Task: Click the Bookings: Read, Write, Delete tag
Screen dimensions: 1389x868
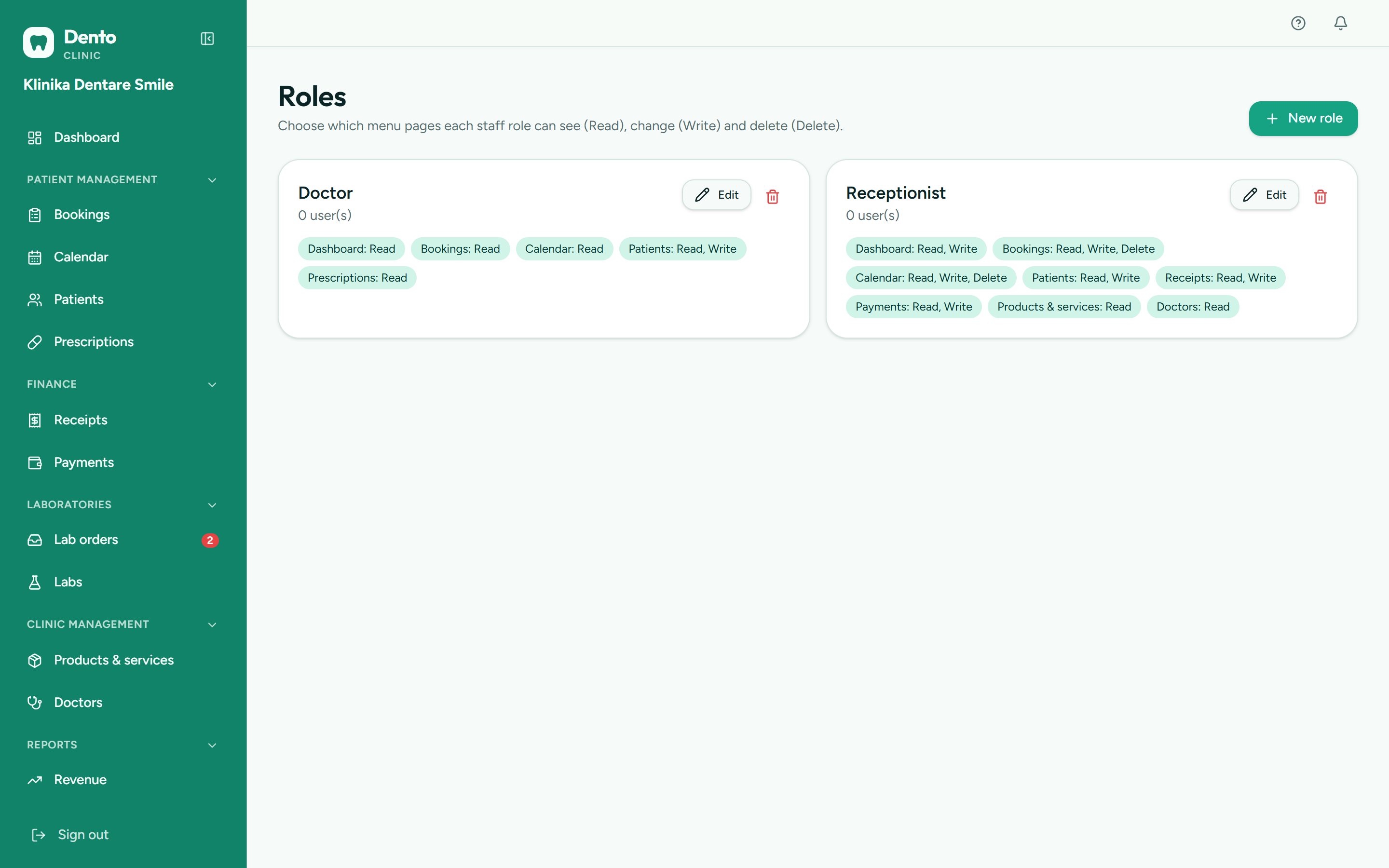Action: pos(1078,249)
